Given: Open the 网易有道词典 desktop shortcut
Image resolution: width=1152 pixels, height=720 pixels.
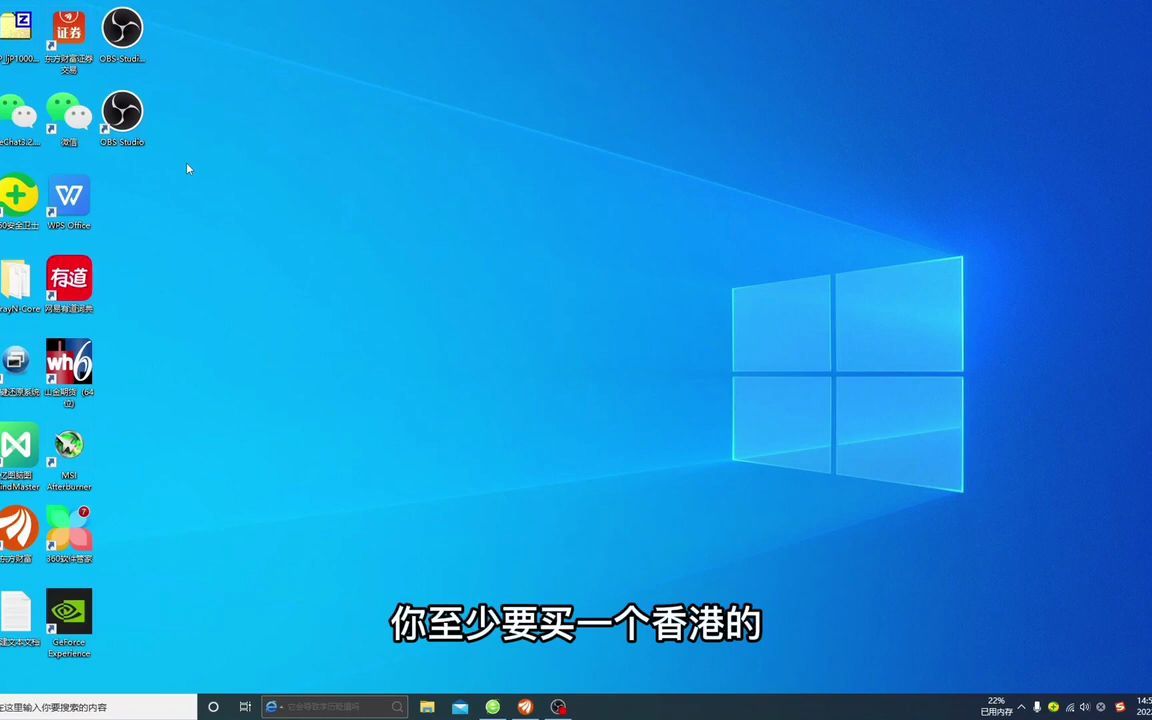Looking at the screenshot, I should [69, 285].
